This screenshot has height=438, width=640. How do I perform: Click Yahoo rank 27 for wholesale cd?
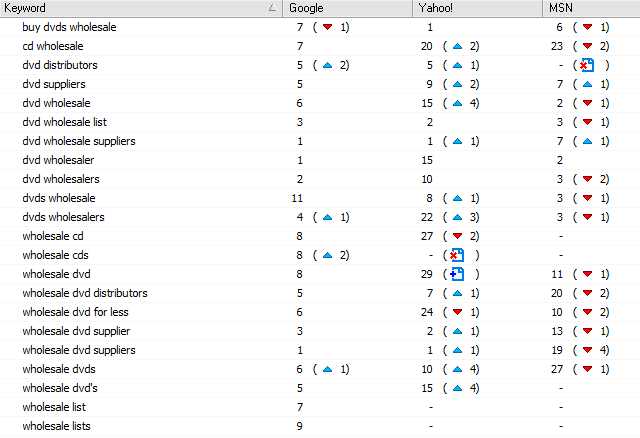pyautogui.click(x=427, y=236)
